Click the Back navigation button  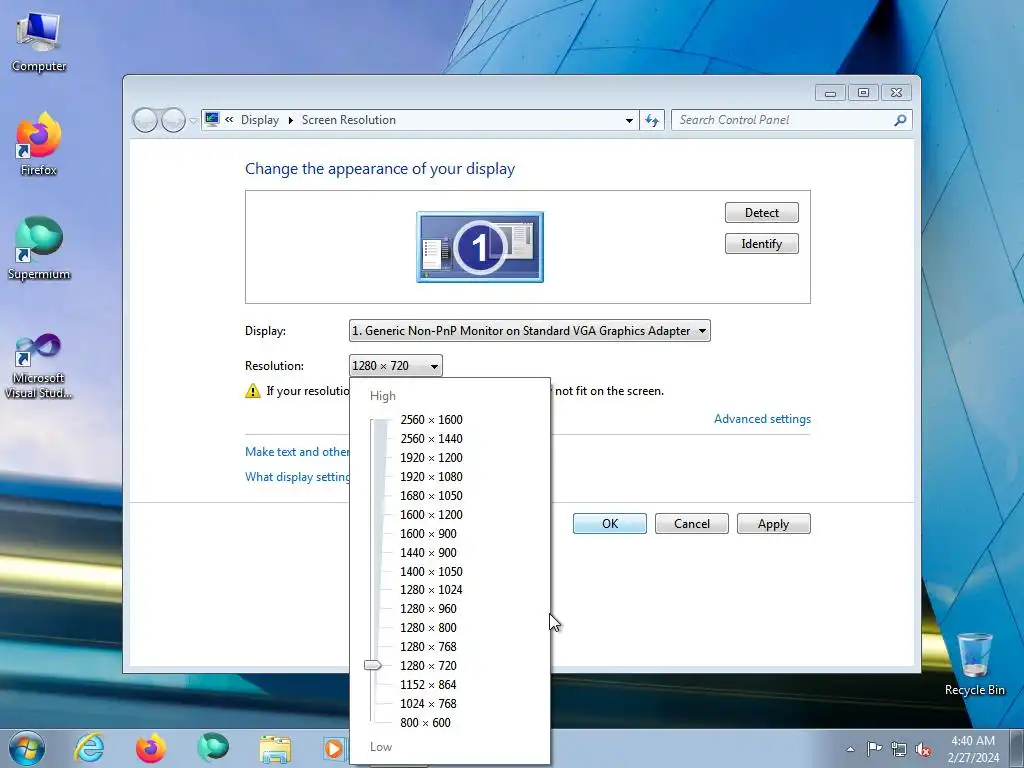145,120
